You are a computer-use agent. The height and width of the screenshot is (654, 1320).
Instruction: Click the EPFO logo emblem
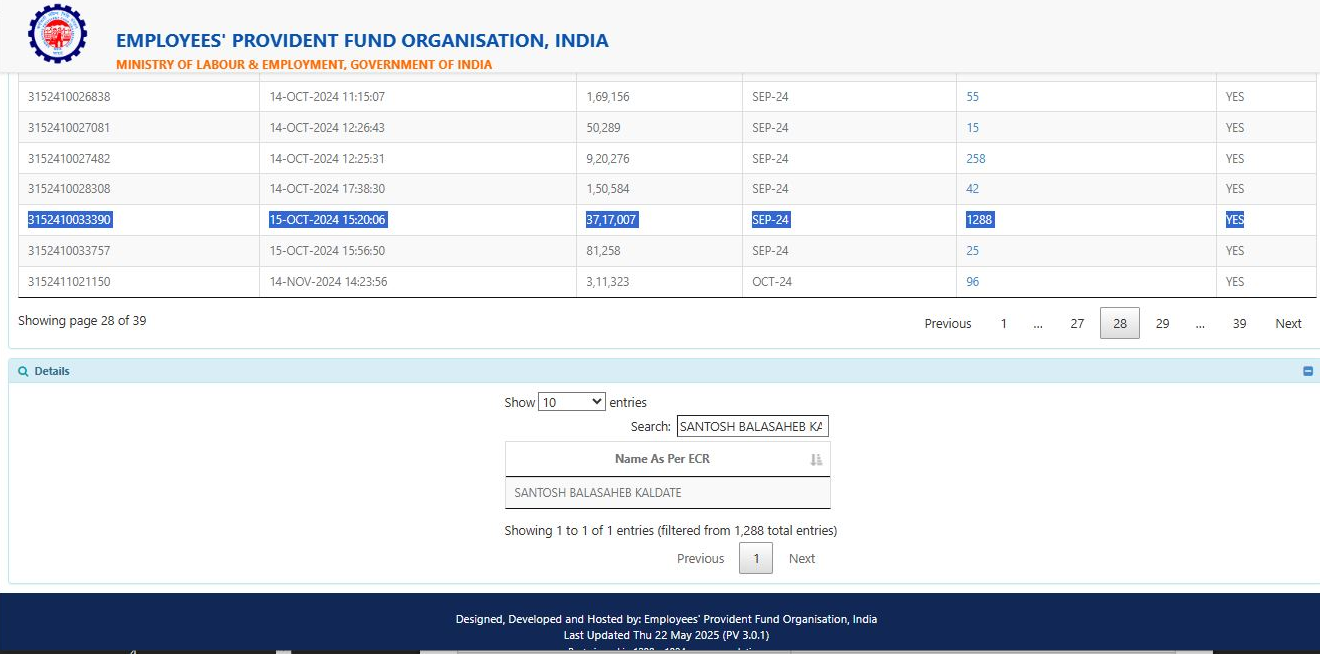pos(57,35)
